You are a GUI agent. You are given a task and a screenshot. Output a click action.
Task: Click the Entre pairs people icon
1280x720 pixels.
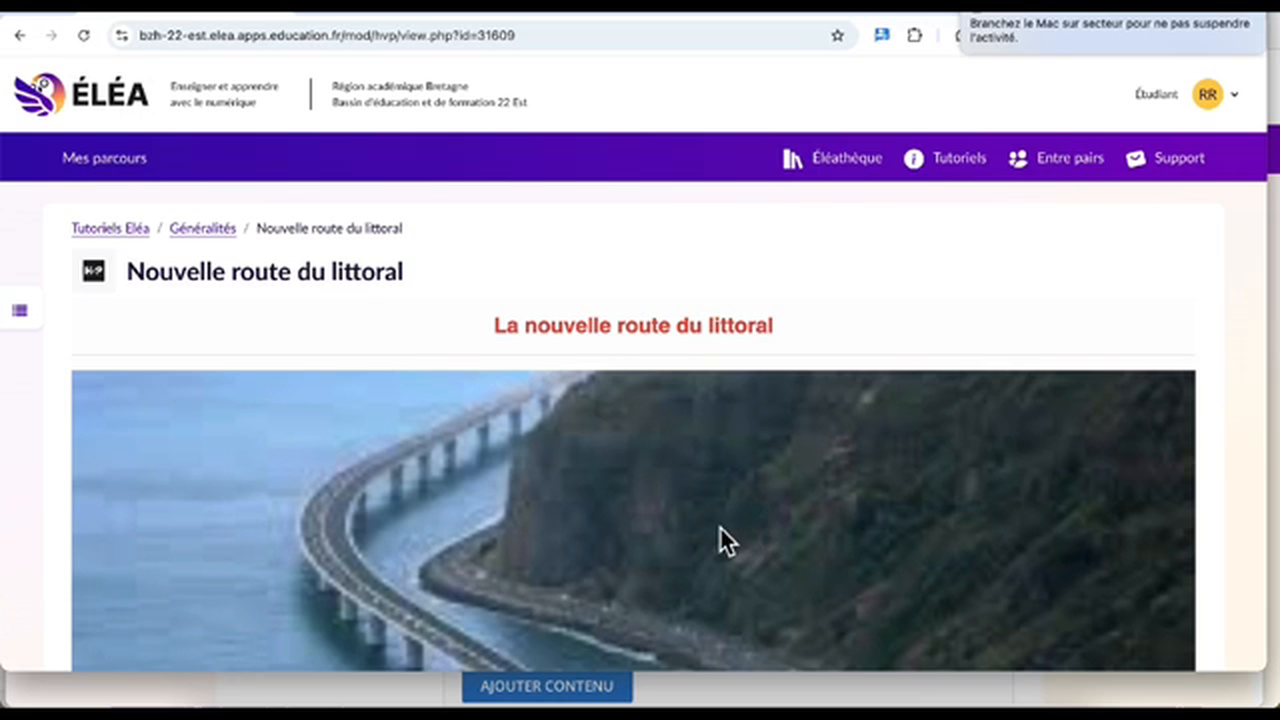(x=1018, y=159)
